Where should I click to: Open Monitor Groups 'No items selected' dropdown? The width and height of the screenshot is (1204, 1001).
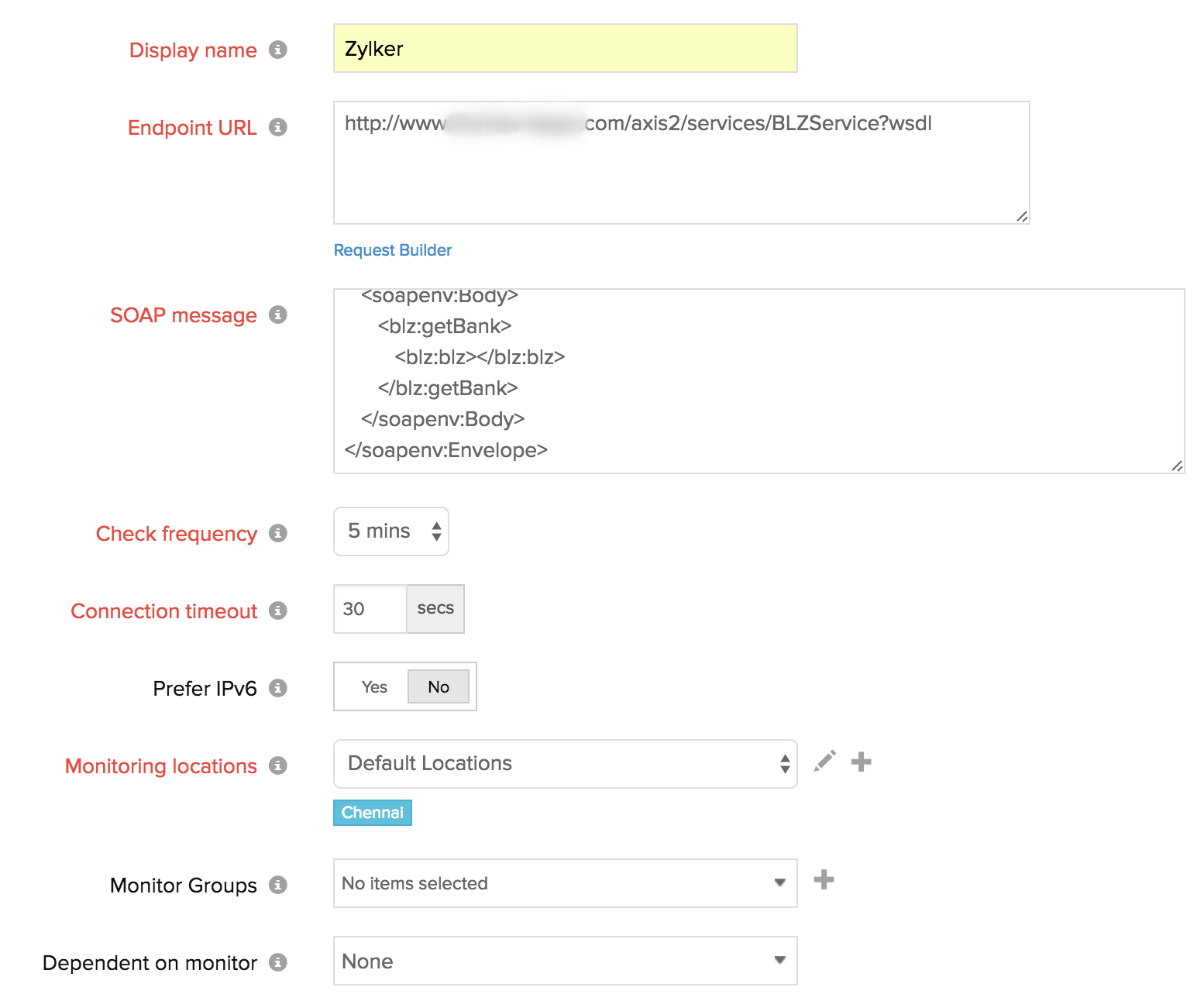(x=565, y=883)
